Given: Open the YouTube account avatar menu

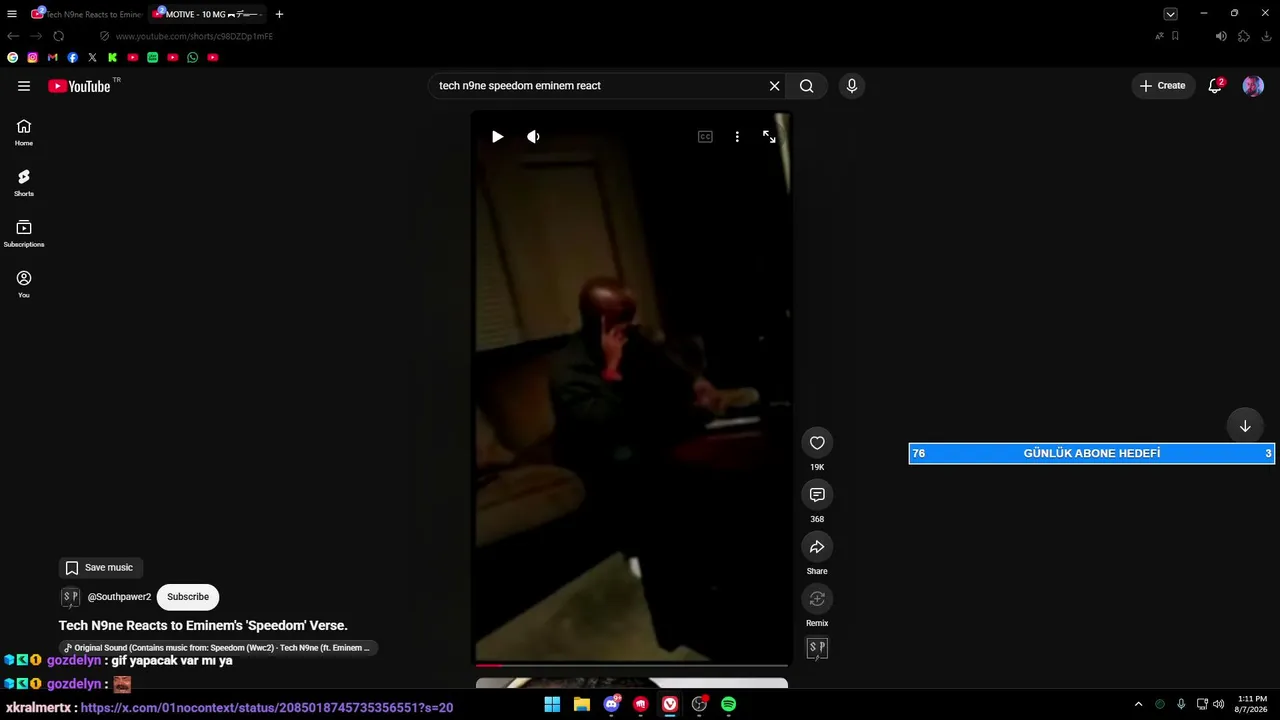Looking at the screenshot, I should (1253, 86).
